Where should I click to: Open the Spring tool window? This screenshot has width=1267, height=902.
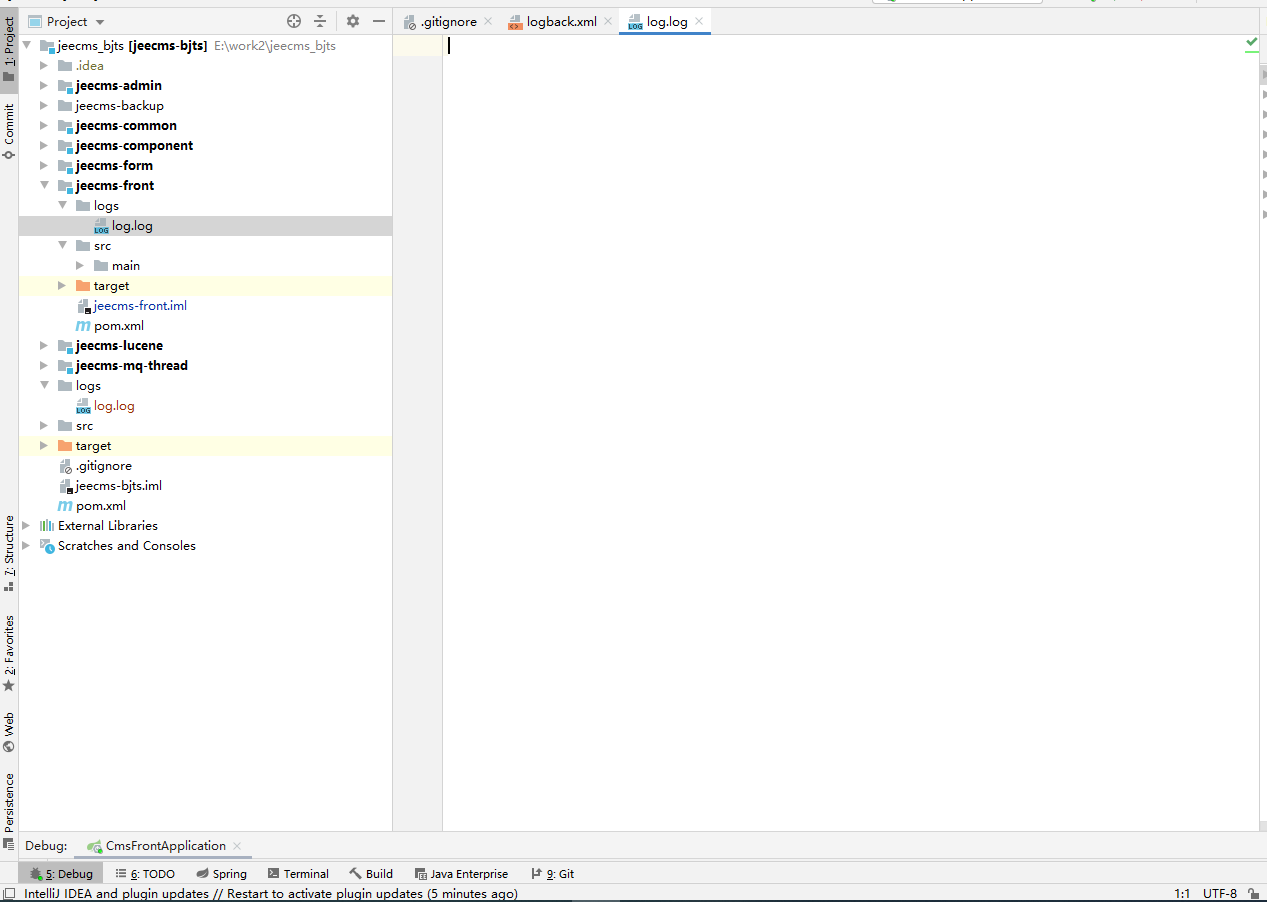tap(221, 874)
